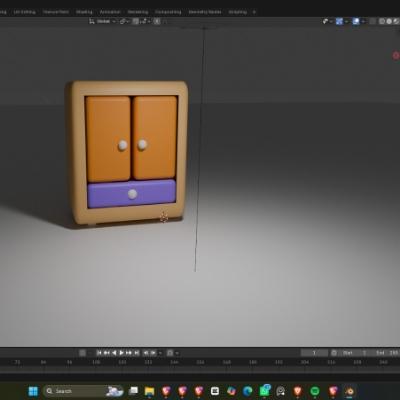This screenshot has height=400, width=400.
Task: Open the Animation workspace tab
Action: (x=110, y=12)
